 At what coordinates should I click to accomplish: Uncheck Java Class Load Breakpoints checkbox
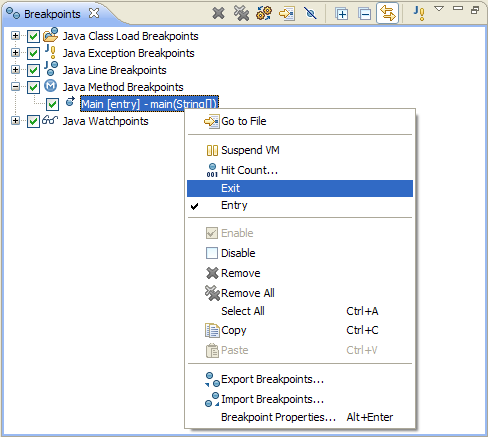(33, 36)
